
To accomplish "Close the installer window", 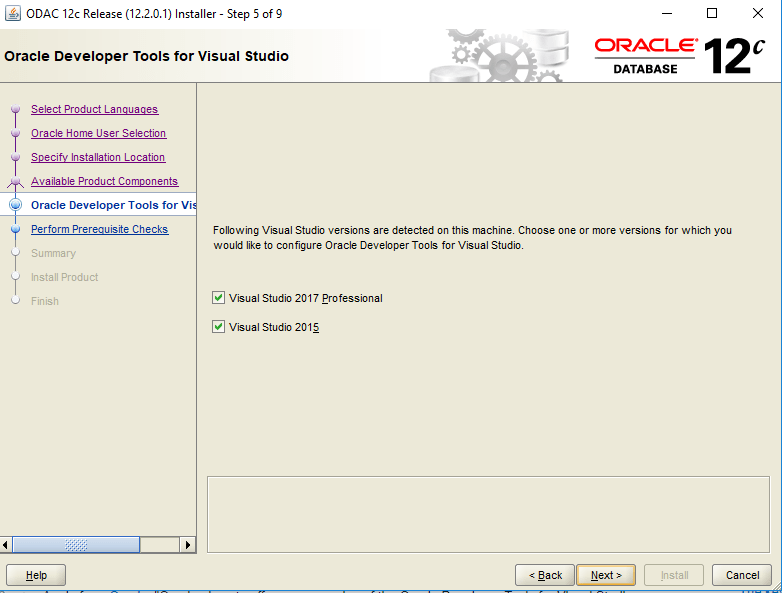I will [x=758, y=13].
